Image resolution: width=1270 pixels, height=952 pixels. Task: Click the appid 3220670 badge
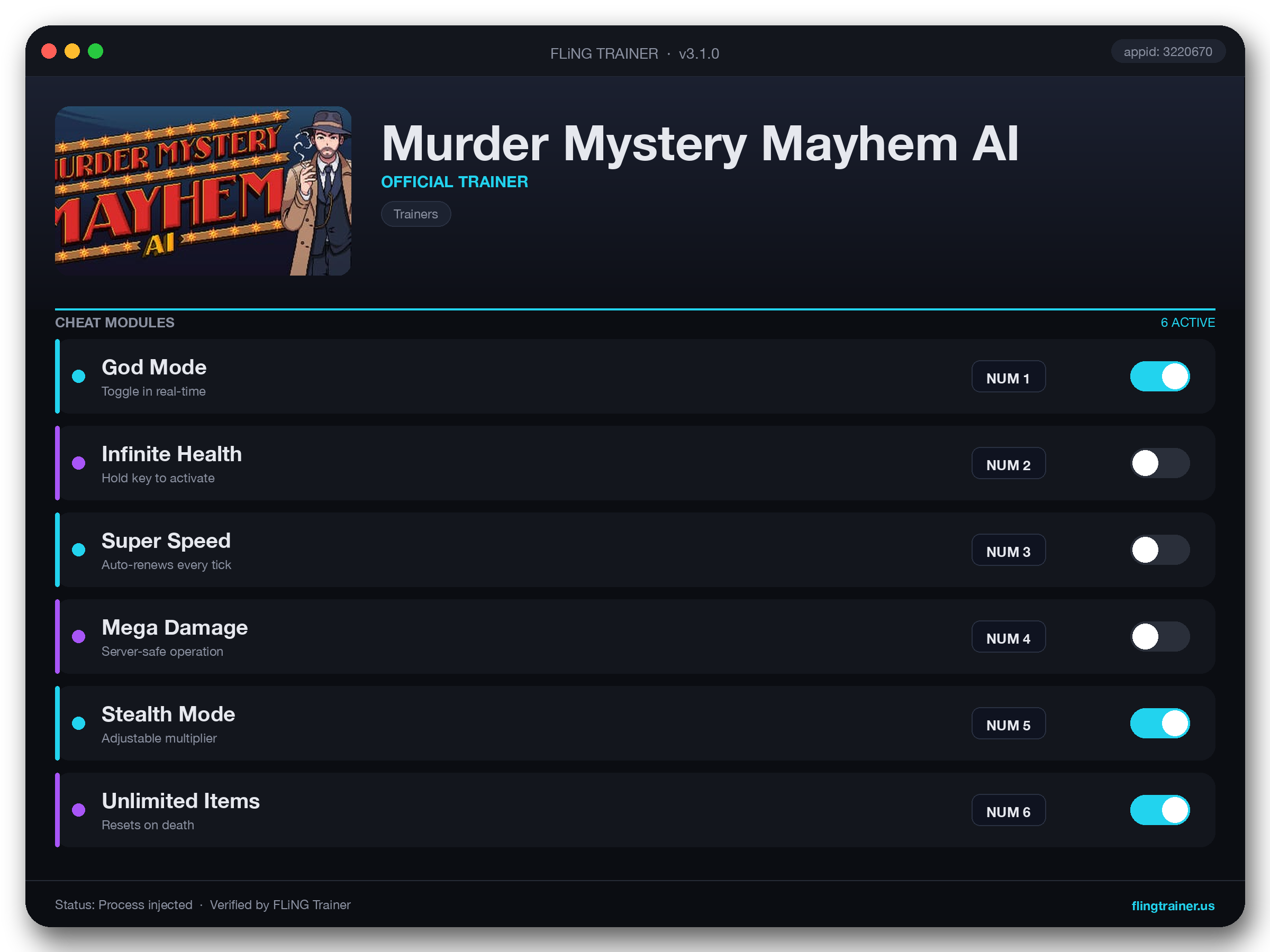1168,52
